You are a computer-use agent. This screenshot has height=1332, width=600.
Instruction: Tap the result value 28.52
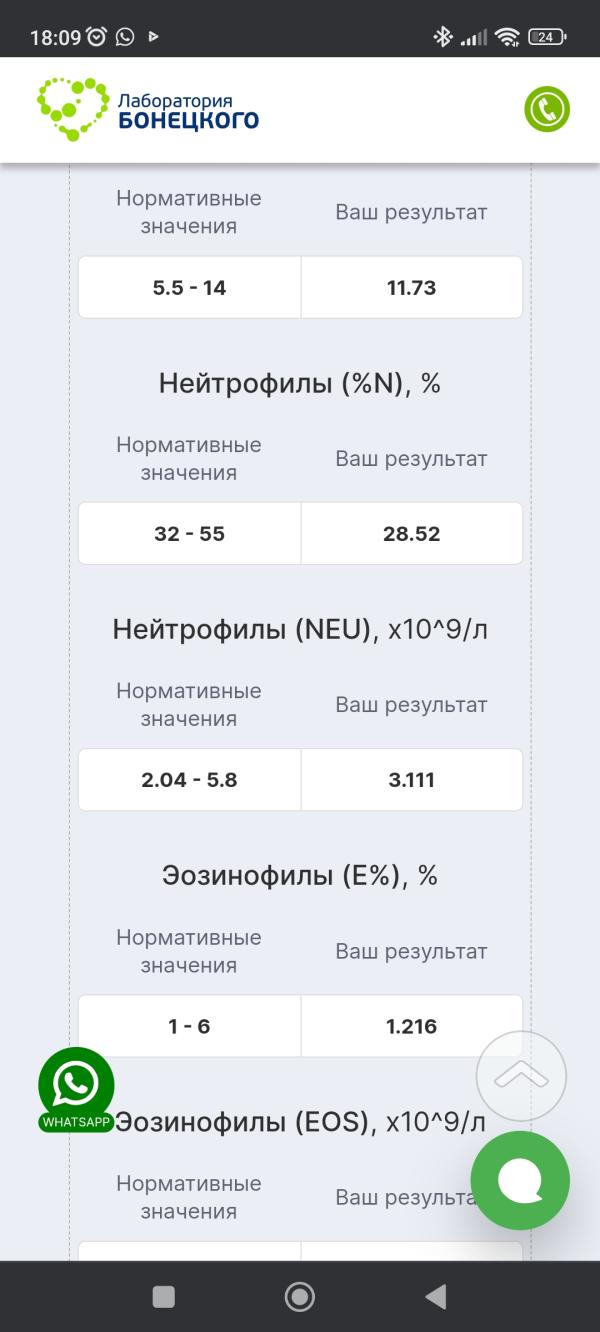(x=411, y=533)
